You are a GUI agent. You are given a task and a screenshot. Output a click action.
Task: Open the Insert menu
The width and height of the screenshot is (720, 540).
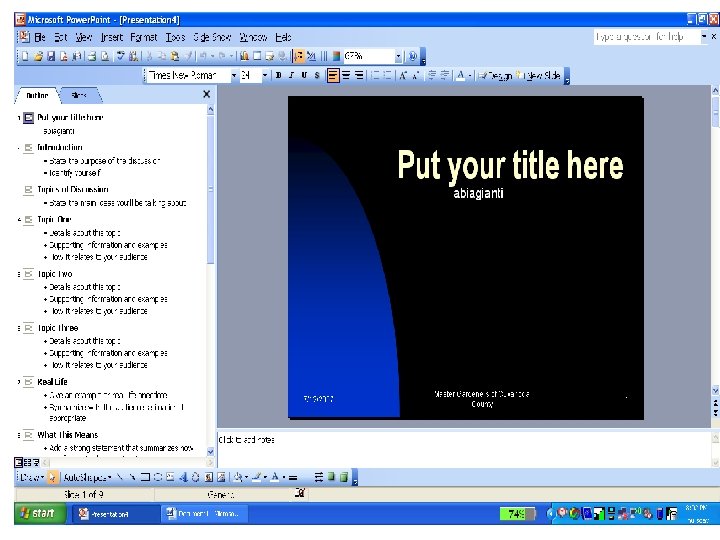[112, 37]
